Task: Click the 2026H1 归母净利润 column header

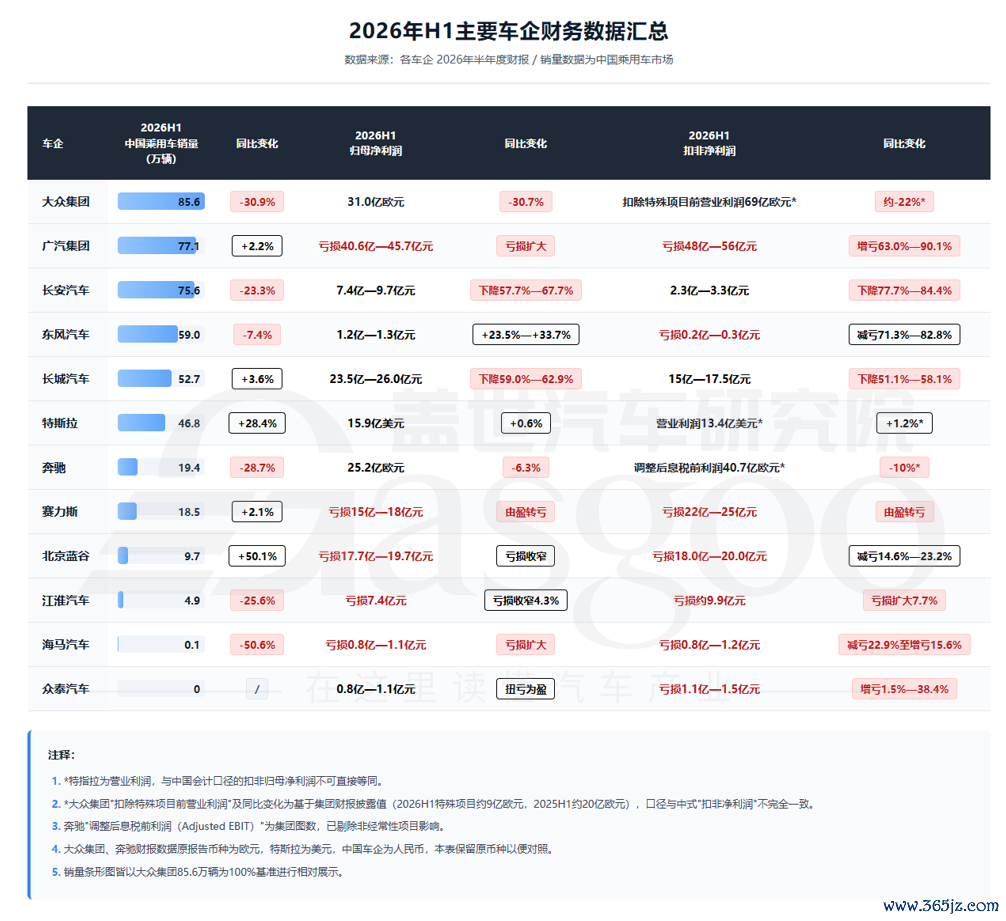Action: pyautogui.click(x=375, y=143)
